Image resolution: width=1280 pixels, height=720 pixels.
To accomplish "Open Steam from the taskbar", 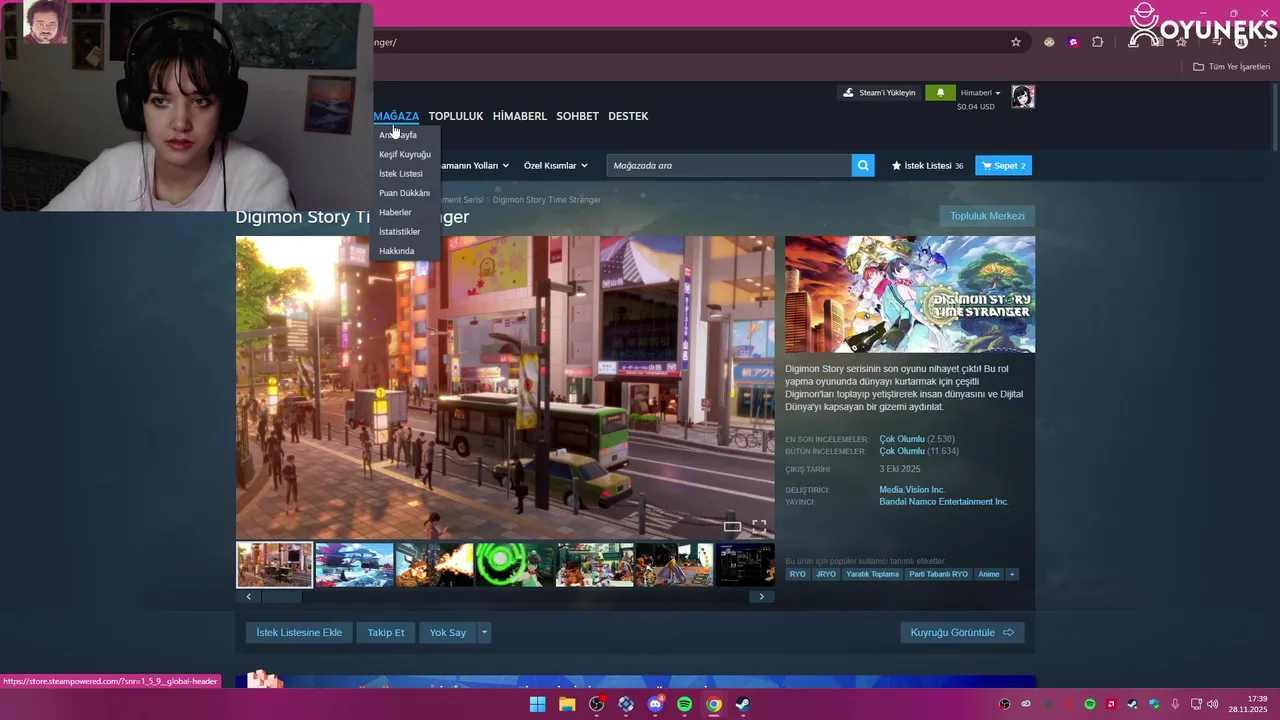I will pos(743,704).
